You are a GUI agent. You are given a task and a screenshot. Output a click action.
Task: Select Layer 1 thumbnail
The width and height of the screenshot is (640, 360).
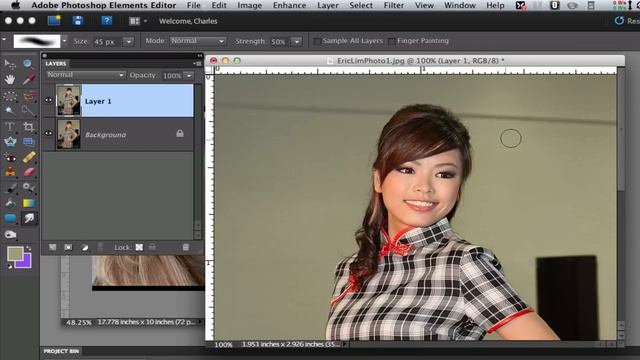pos(68,100)
